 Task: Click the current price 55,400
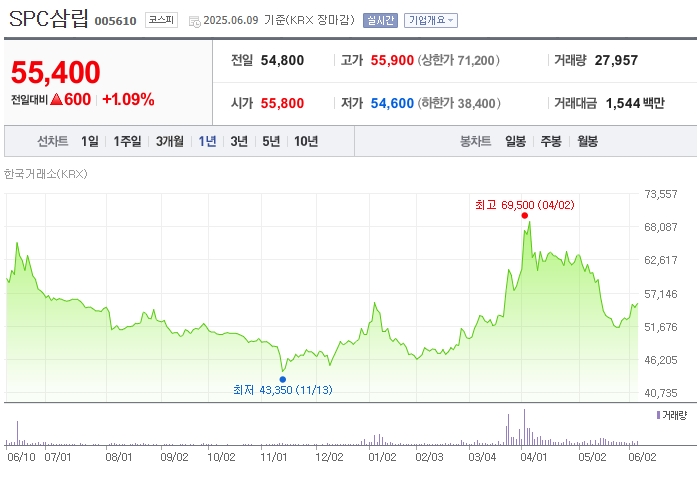tap(56, 72)
